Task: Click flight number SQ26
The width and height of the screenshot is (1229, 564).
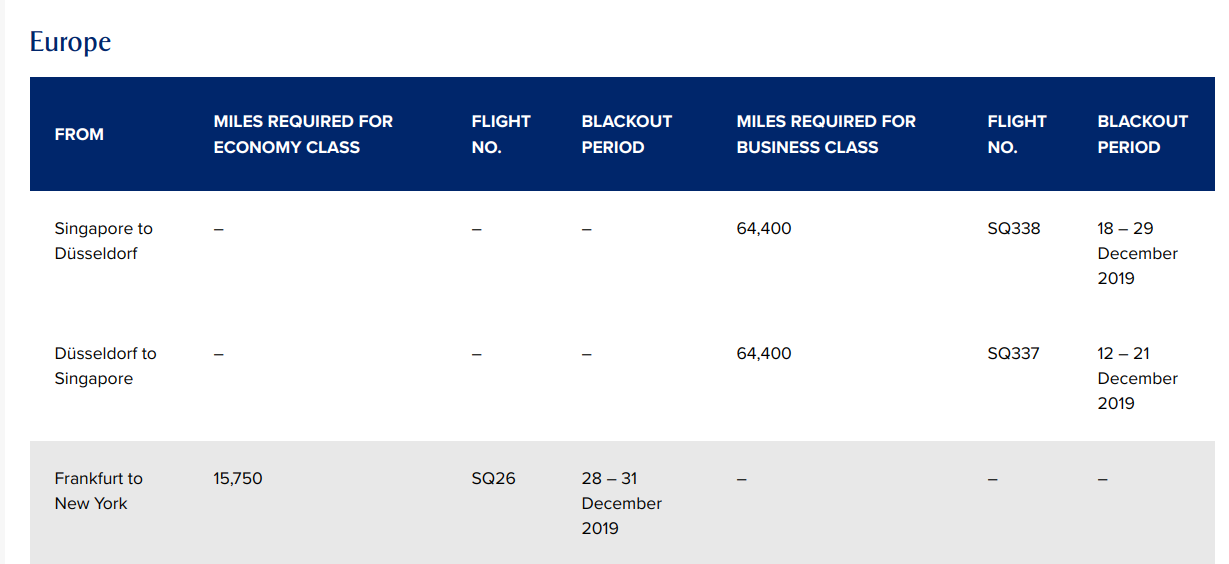Action: (x=494, y=479)
